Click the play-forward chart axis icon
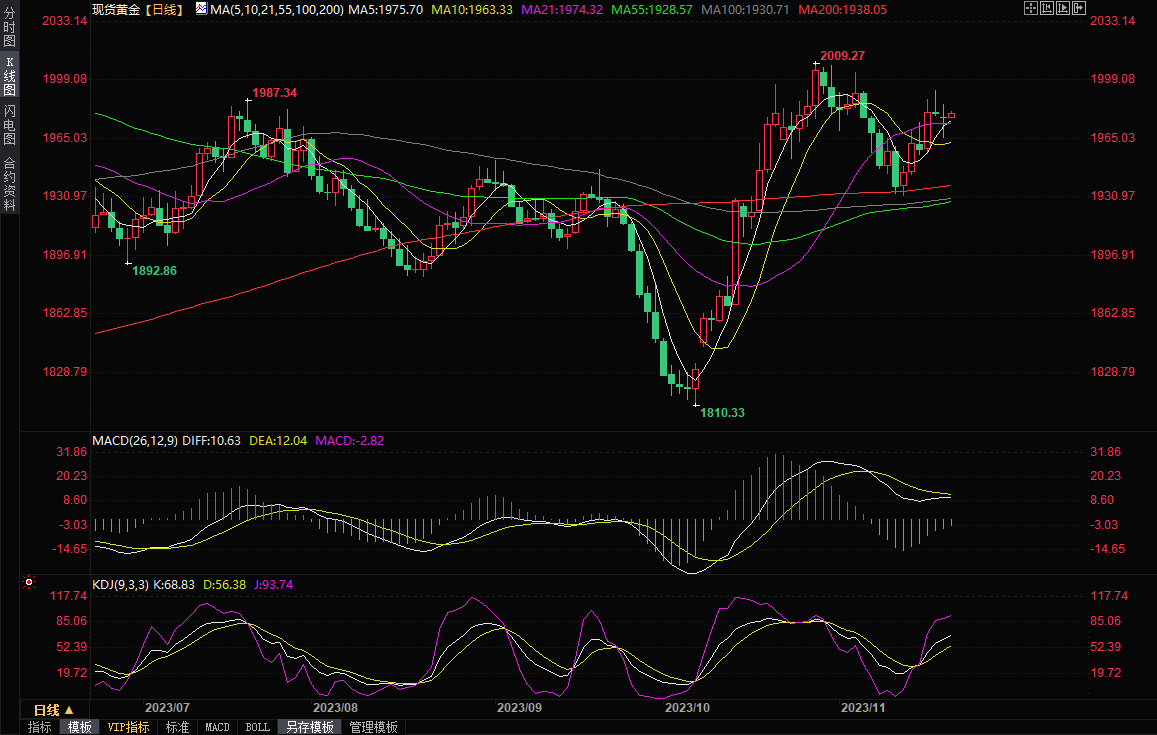1157x735 pixels. coord(1064,8)
